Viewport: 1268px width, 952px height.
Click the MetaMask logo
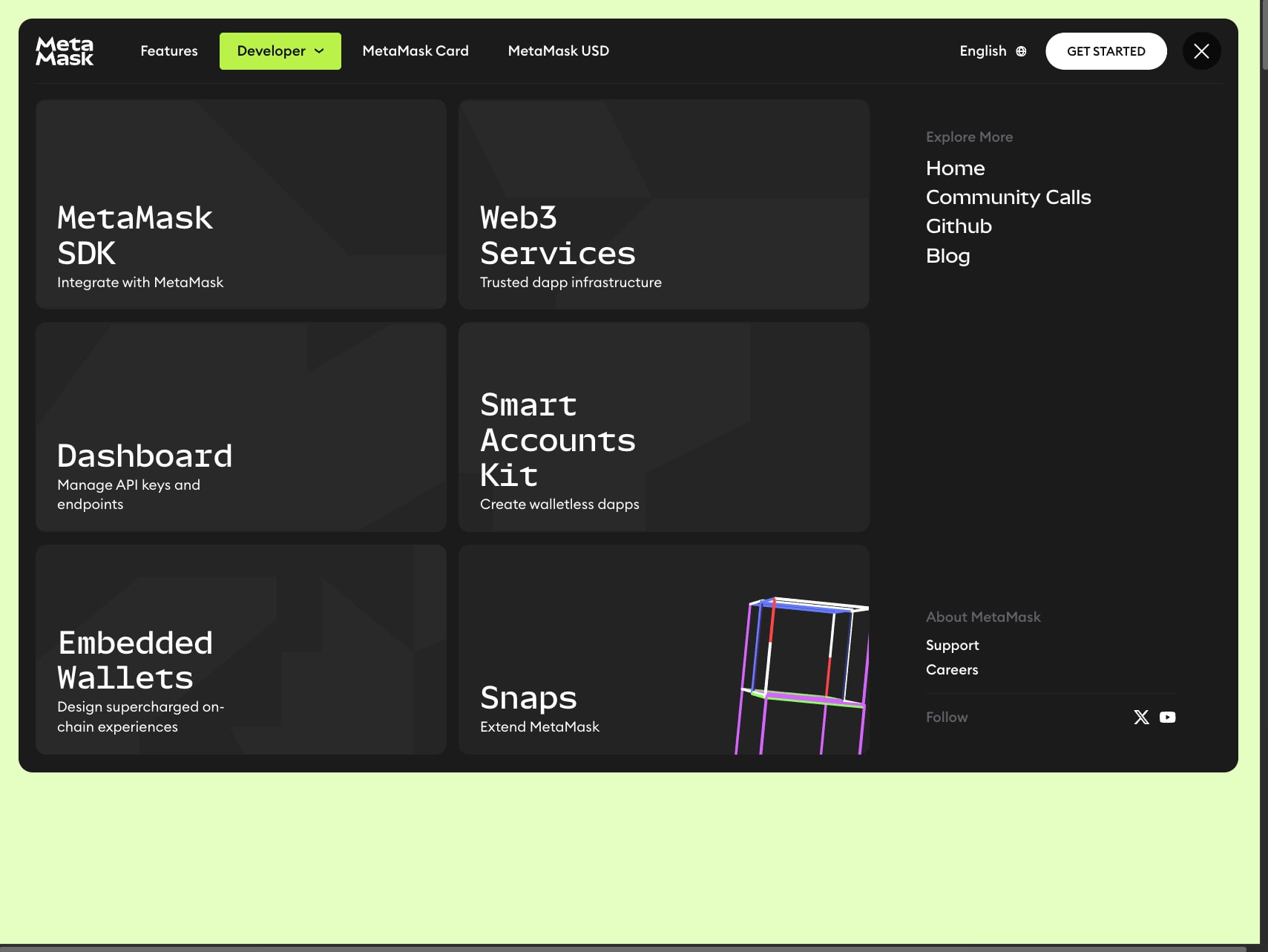point(65,51)
